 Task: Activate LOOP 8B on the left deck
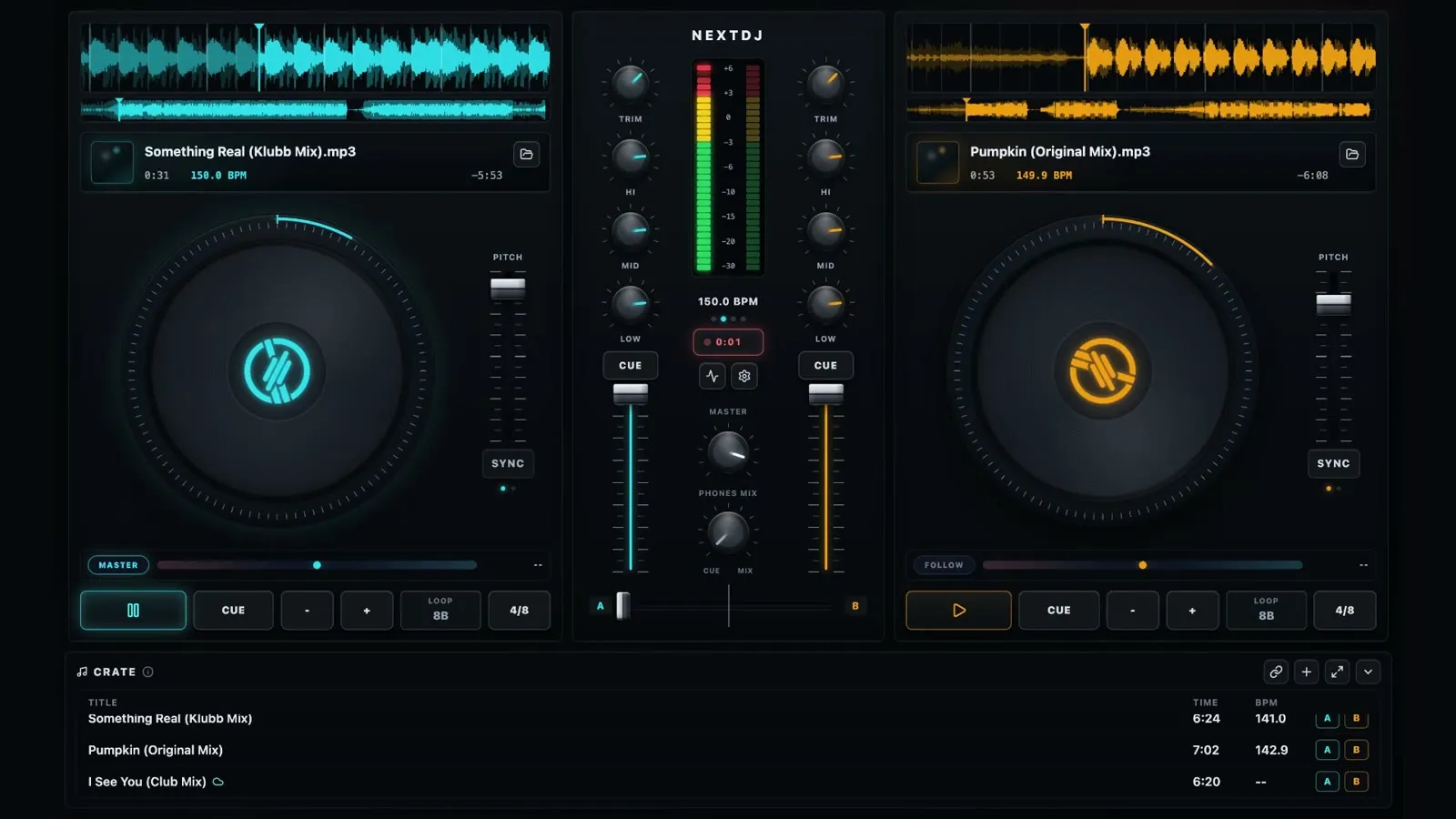[x=440, y=611]
